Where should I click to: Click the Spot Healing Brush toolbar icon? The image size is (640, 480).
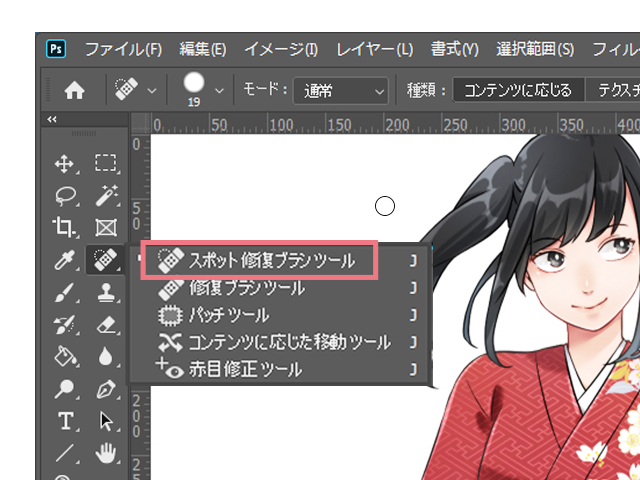(105, 260)
